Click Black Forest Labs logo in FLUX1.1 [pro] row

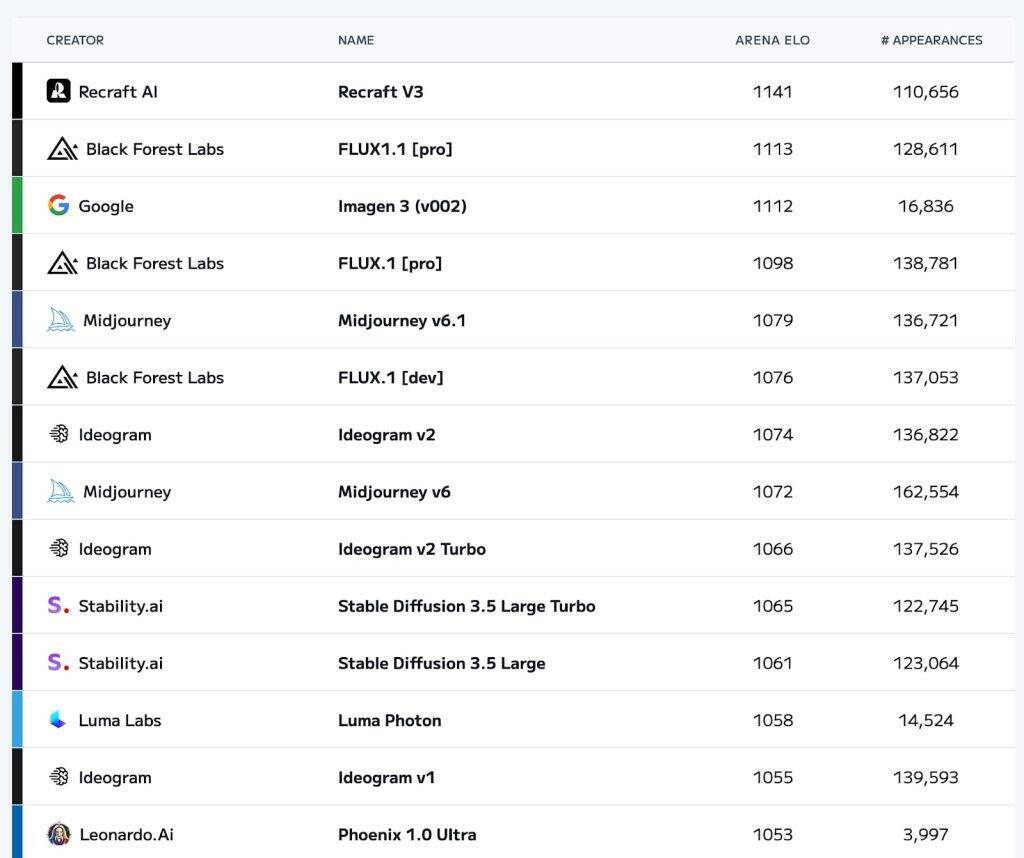62,149
